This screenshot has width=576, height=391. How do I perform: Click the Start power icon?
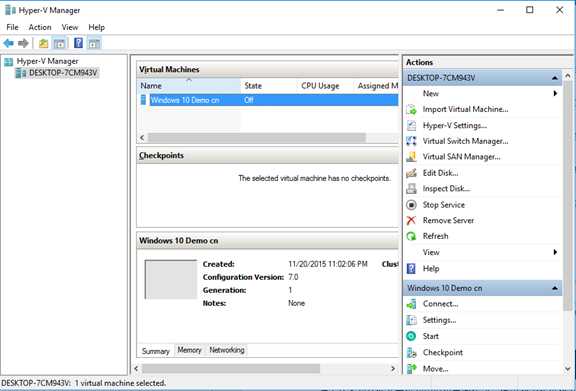411,336
